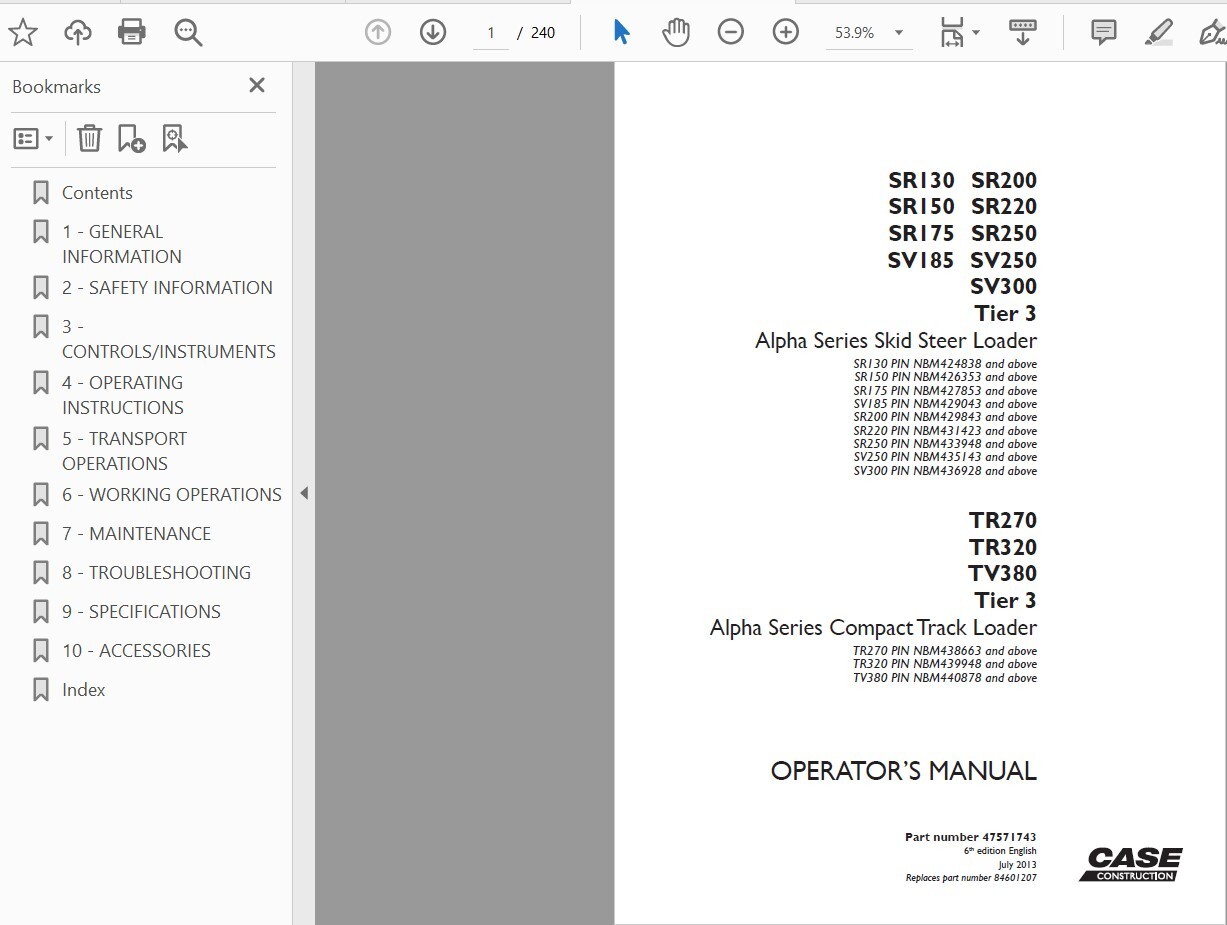Collapse the left pane with arrow handle
The height and width of the screenshot is (925, 1227).
tap(304, 493)
